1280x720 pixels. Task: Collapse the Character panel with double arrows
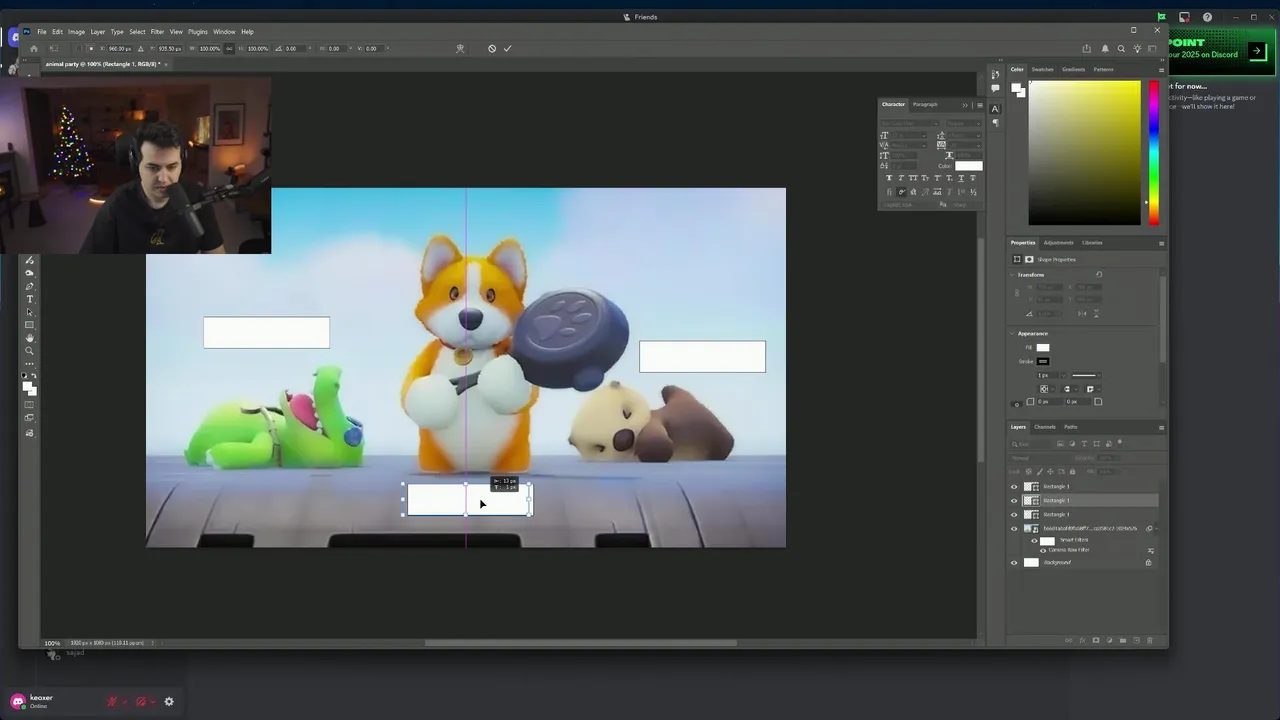tap(965, 105)
